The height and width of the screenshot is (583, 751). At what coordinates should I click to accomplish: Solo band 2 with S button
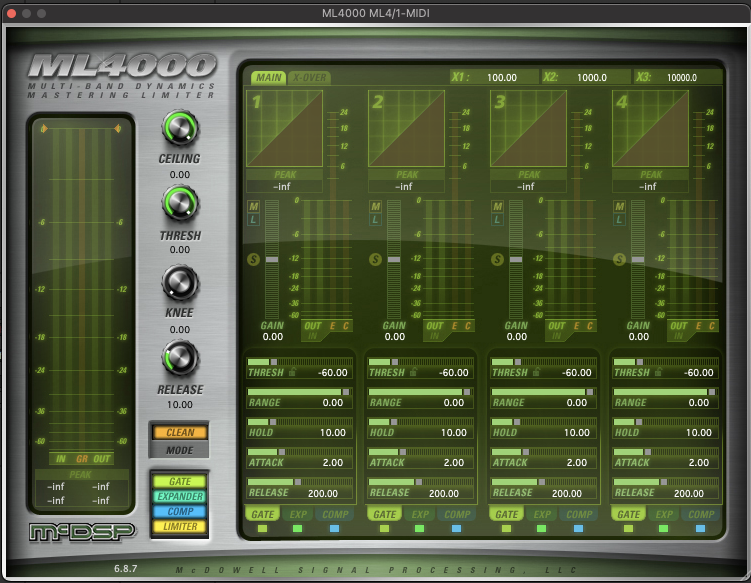tap(376, 259)
